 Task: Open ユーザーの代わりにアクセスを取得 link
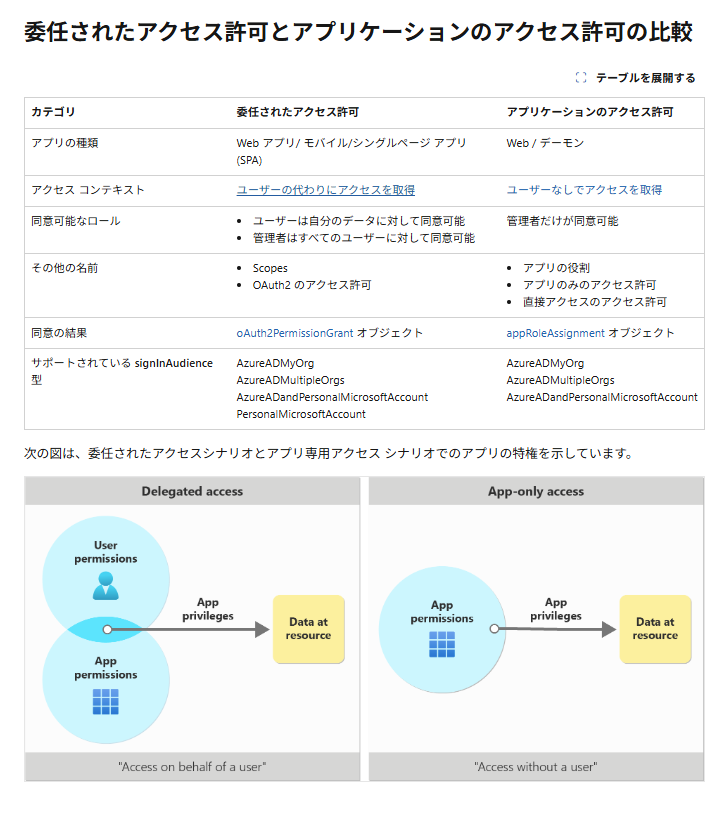point(325,190)
